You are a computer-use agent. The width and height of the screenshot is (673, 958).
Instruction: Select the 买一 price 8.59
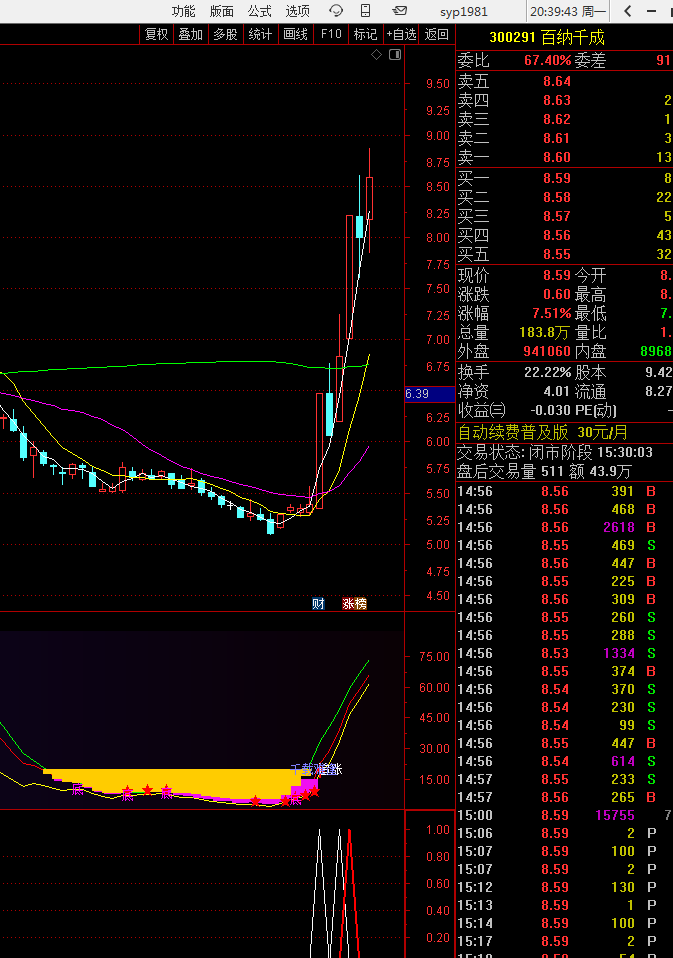[557, 178]
